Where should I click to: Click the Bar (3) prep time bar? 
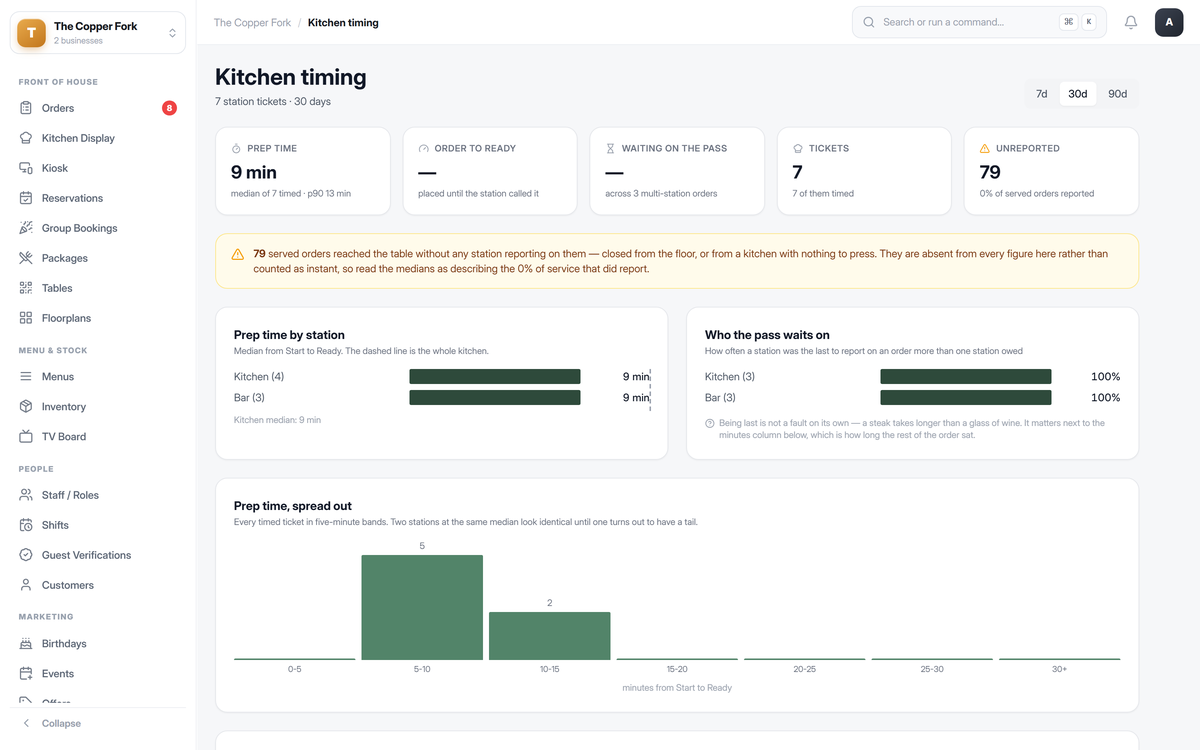(x=495, y=397)
